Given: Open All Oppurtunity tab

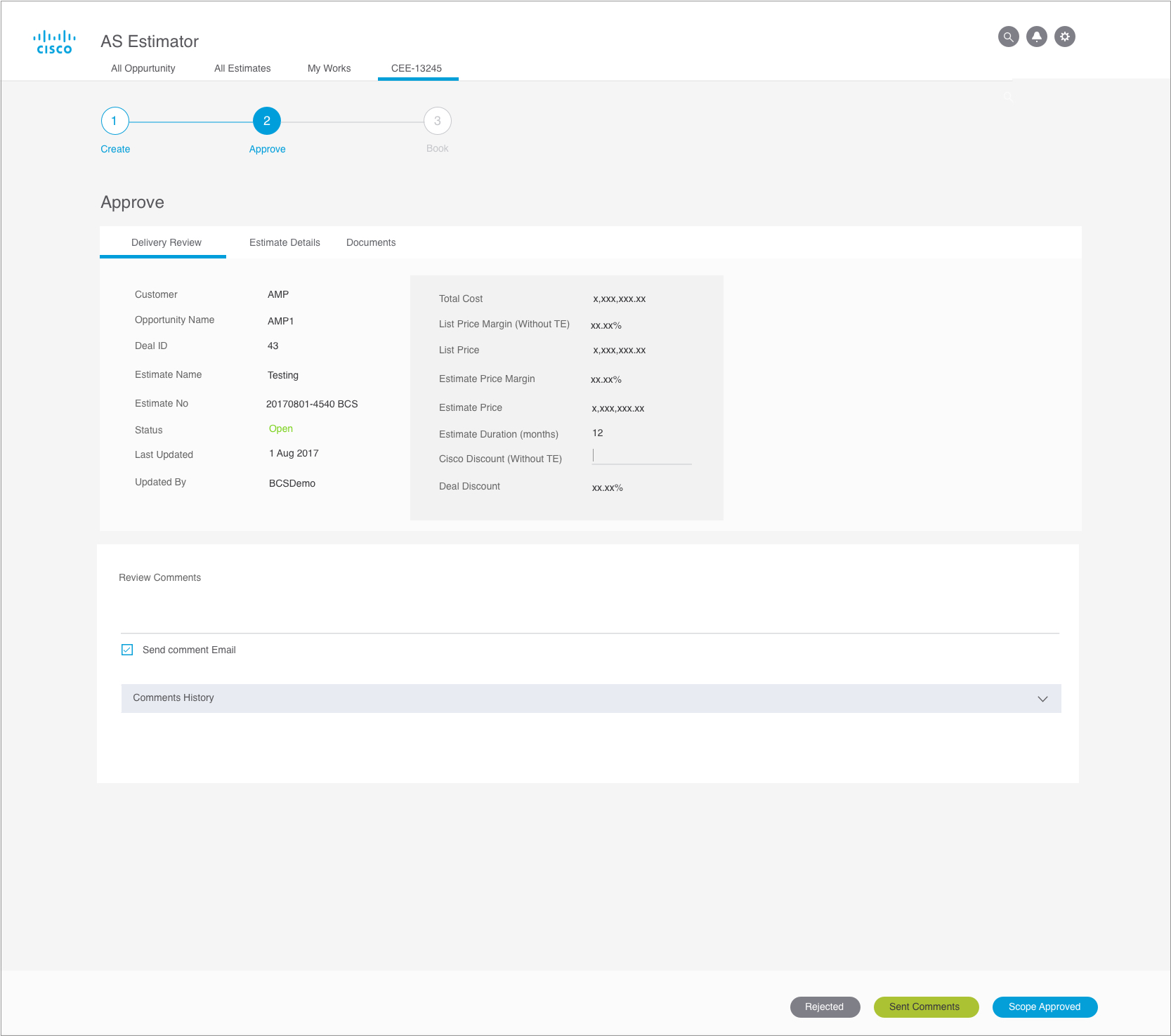Looking at the screenshot, I should (143, 68).
